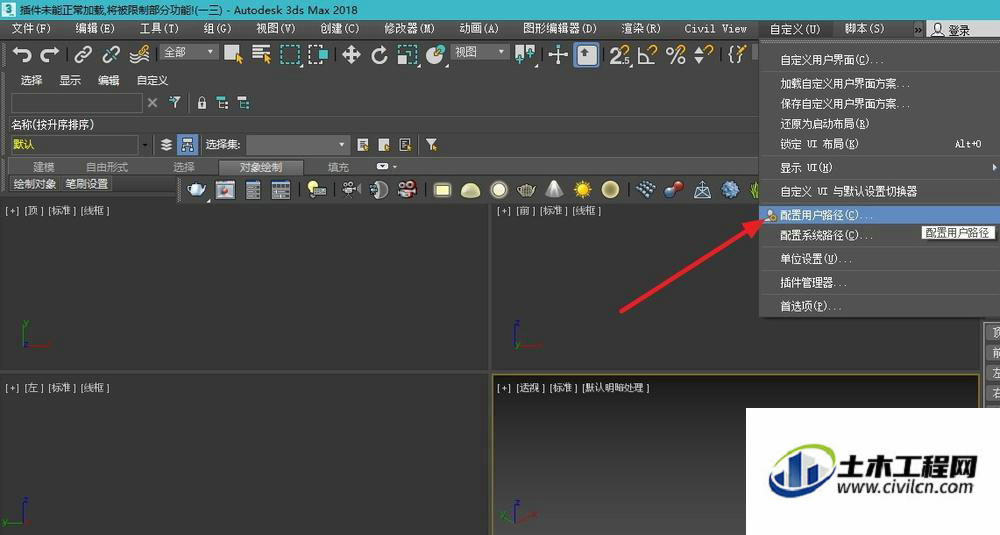Image resolution: width=1000 pixels, height=535 pixels.
Task: Select the Unlink Selection tool
Action: click(x=111, y=55)
